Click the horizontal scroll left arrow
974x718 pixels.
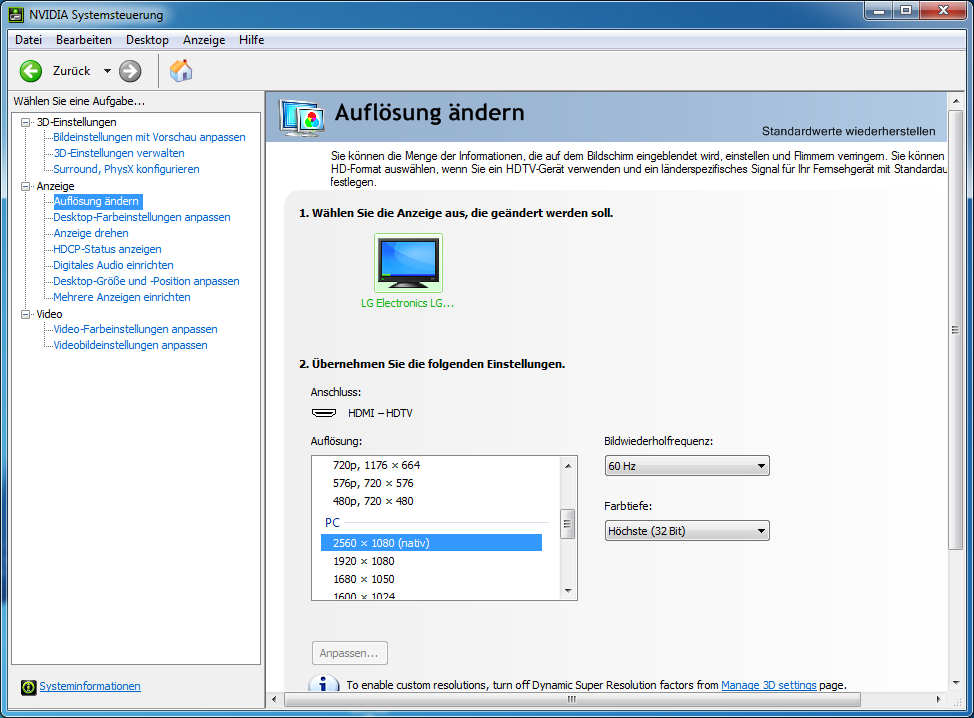pyautogui.click(x=275, y=699)
